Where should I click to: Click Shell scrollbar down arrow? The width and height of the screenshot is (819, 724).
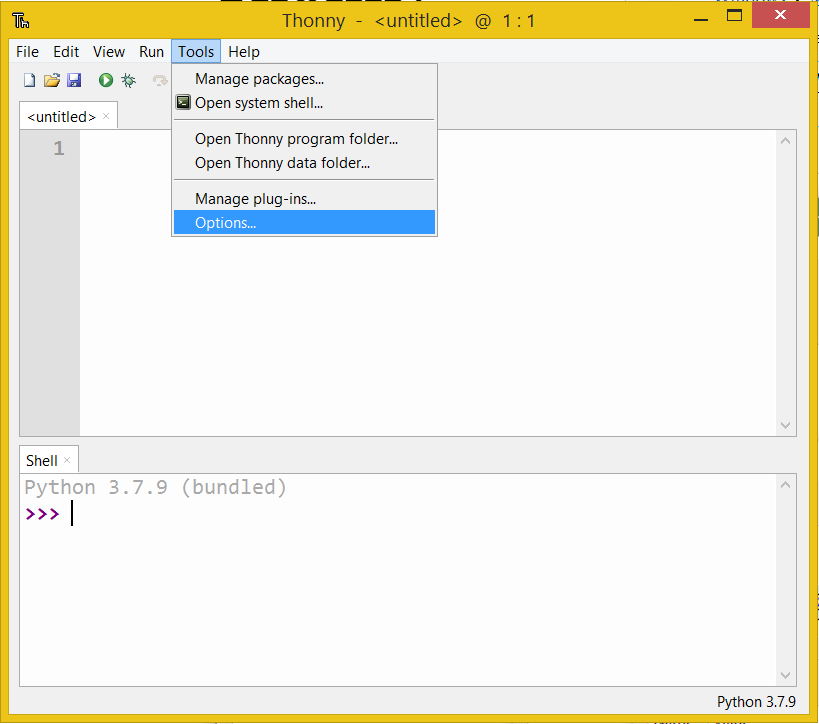pyautogui.click(x=785, y=675)
